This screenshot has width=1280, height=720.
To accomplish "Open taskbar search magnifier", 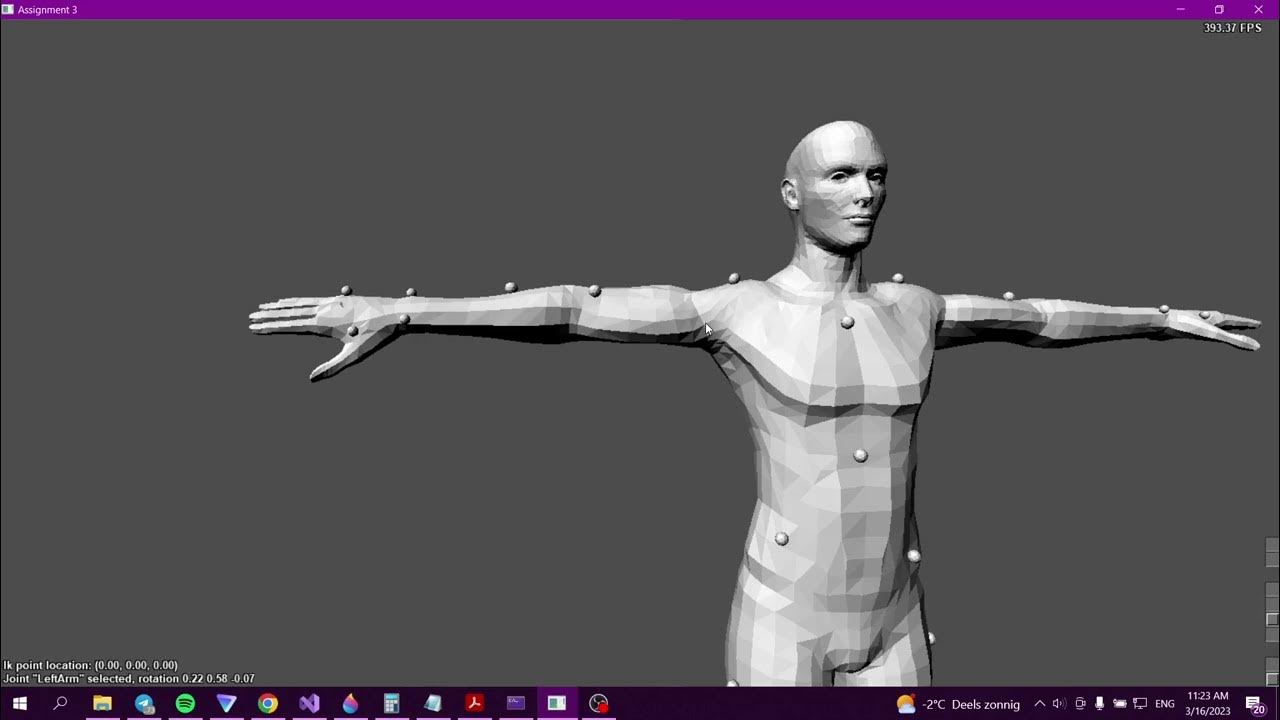I will [60, 703].
